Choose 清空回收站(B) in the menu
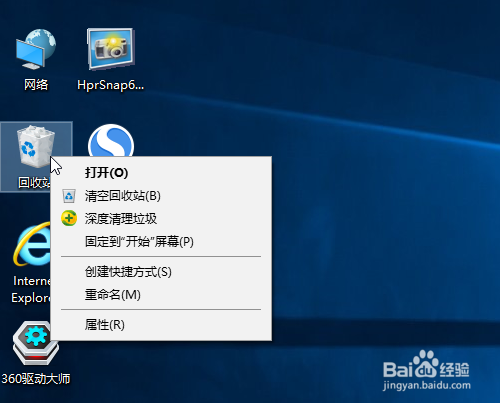Viewport: 500px width, 403px height. click(161, 196)
